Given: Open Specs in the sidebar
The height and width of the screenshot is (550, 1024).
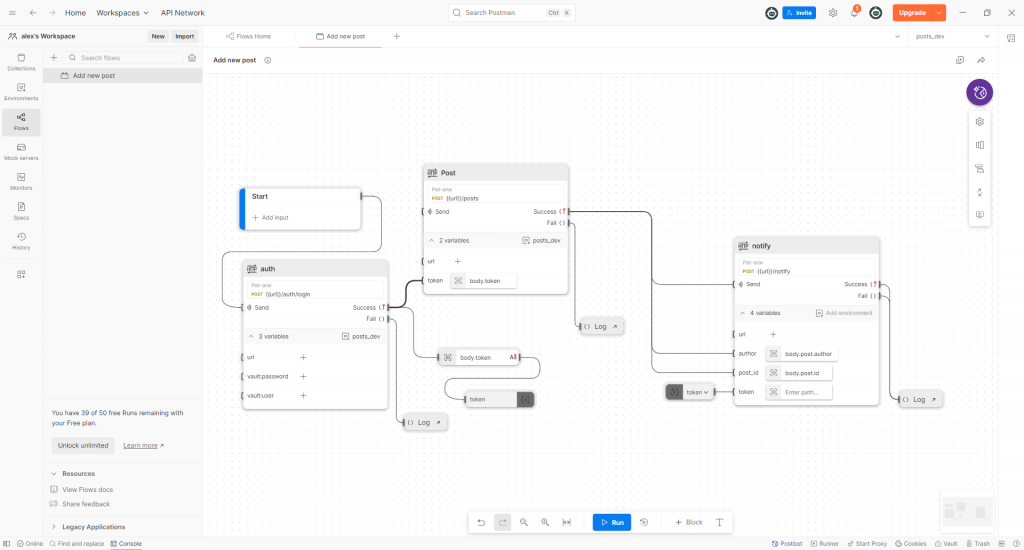Looking at the screenshot, I should click(21, 212).
